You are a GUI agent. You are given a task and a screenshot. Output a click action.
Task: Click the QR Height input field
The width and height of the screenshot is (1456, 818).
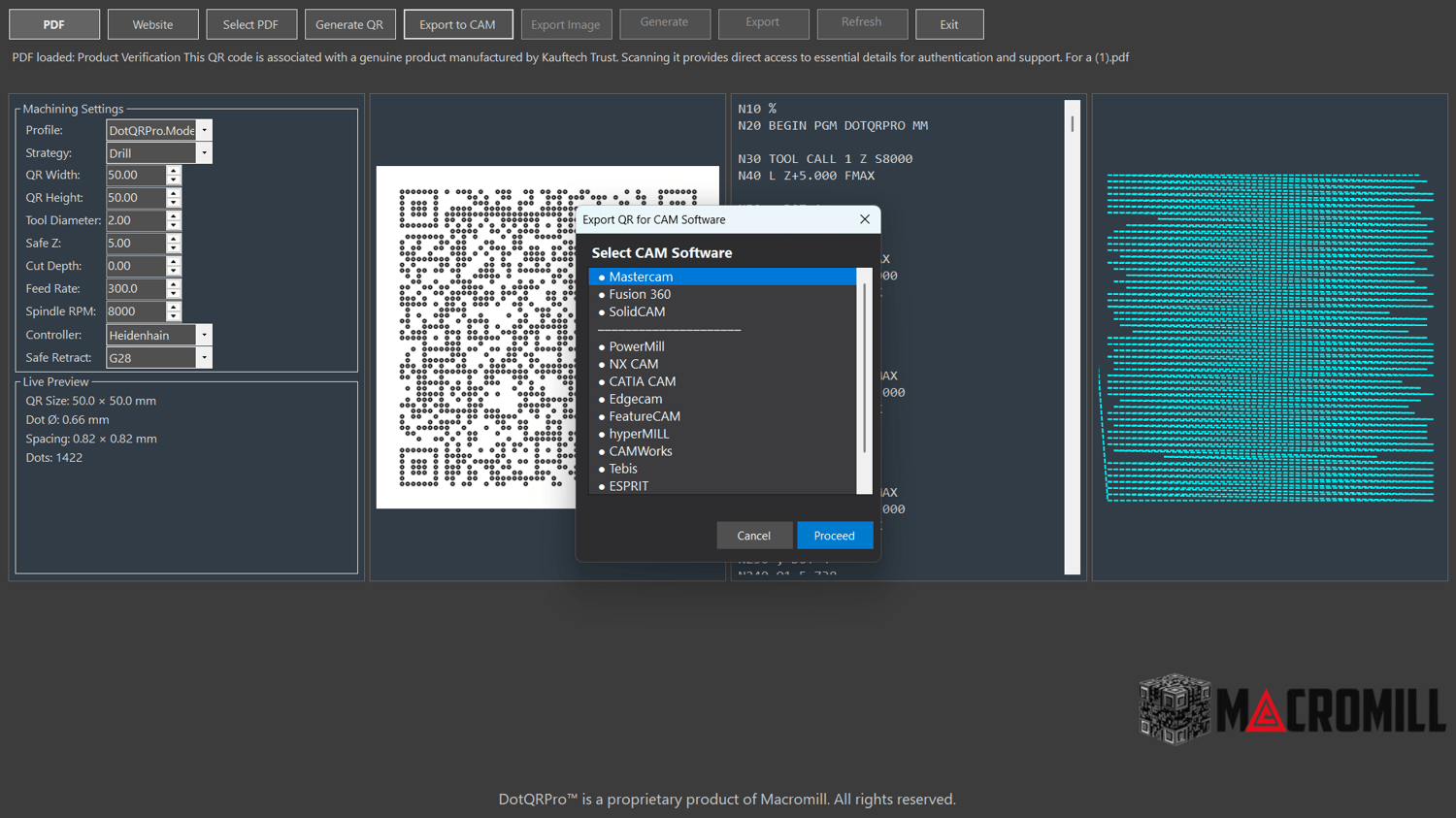pyautogui.click(x=136, y=198)
